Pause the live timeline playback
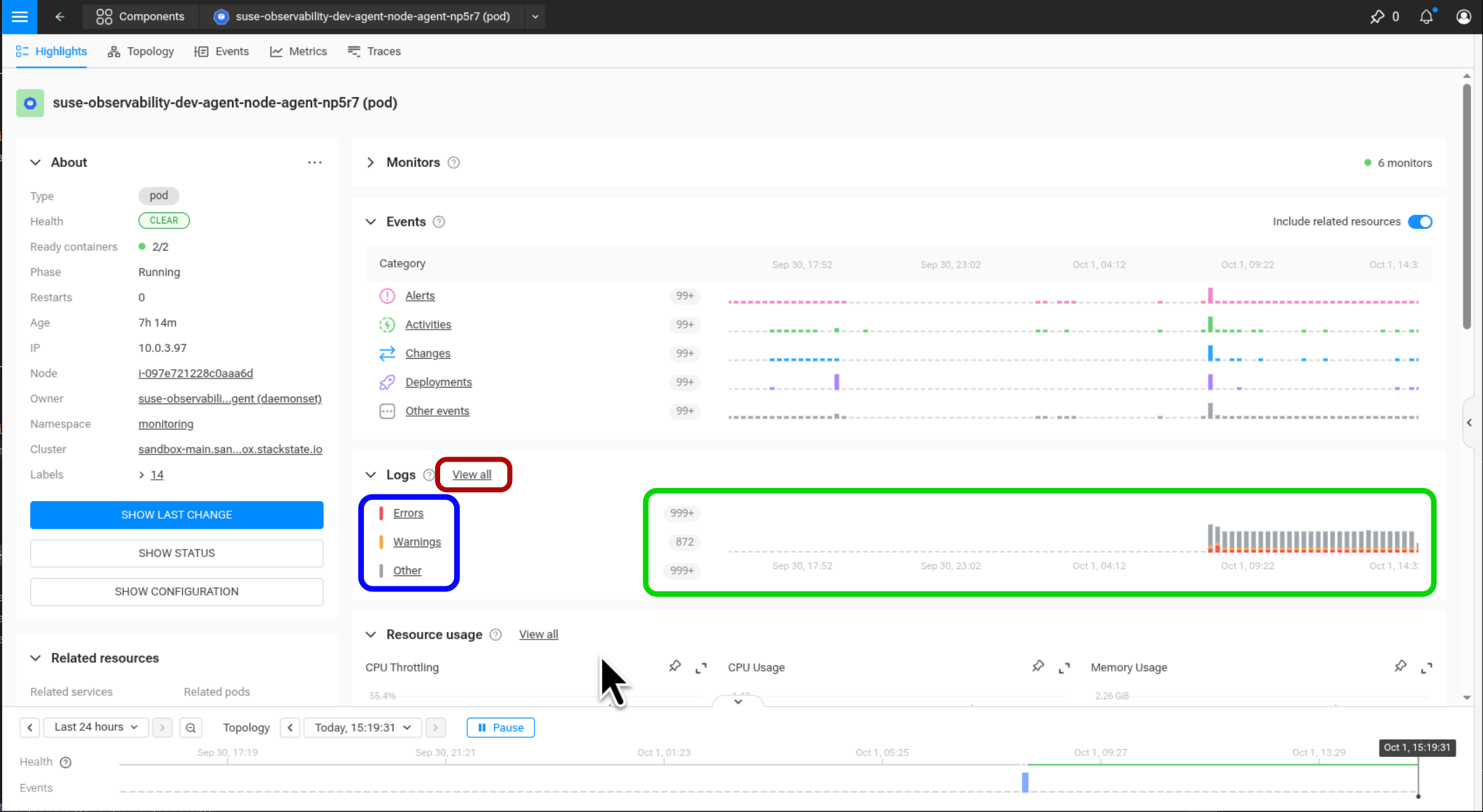The width and height of the screenshot is (1483, 812). point(500,727)
